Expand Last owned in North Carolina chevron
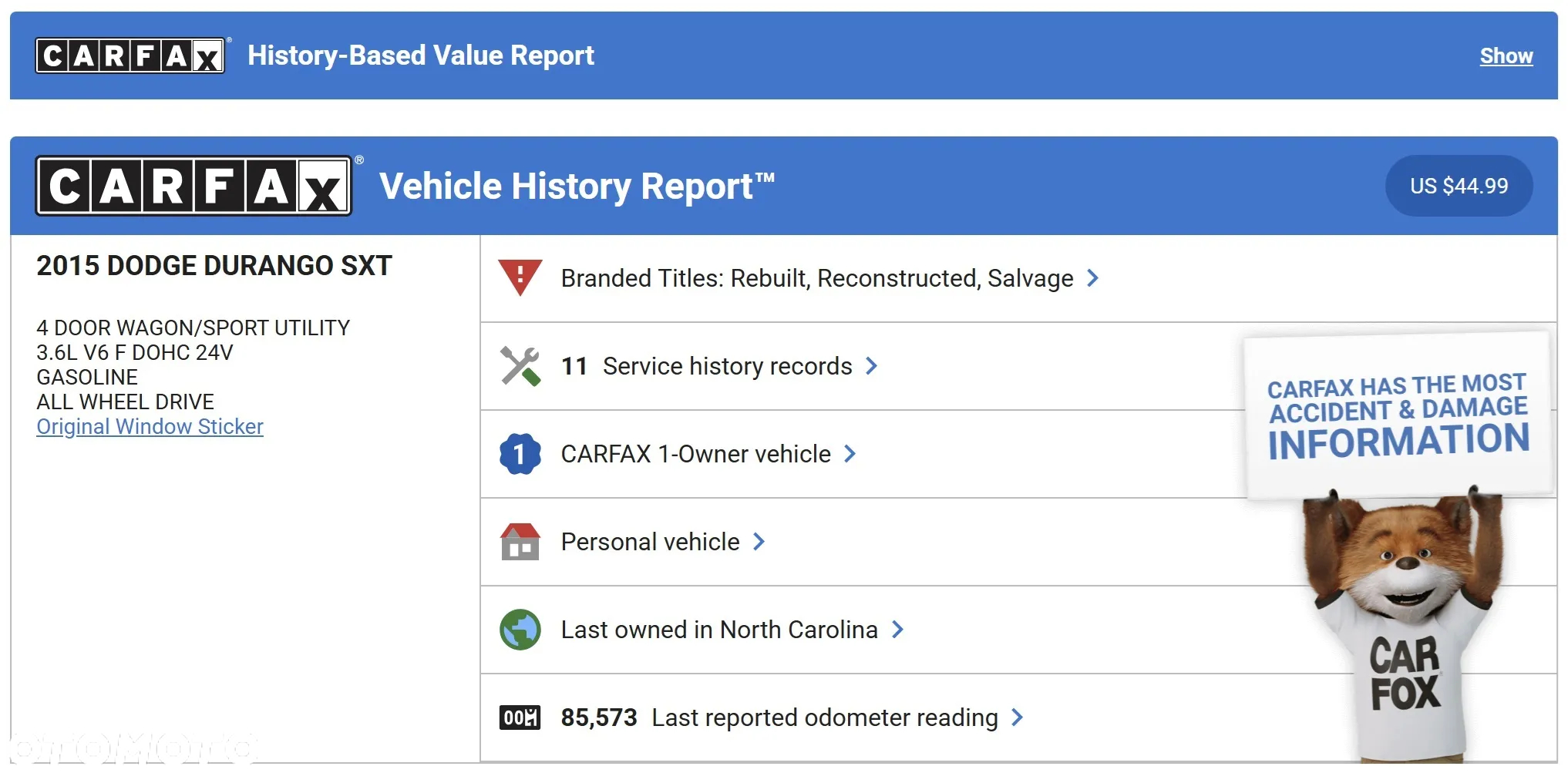This screenshot has height=773, width=1568. (897, 630)
